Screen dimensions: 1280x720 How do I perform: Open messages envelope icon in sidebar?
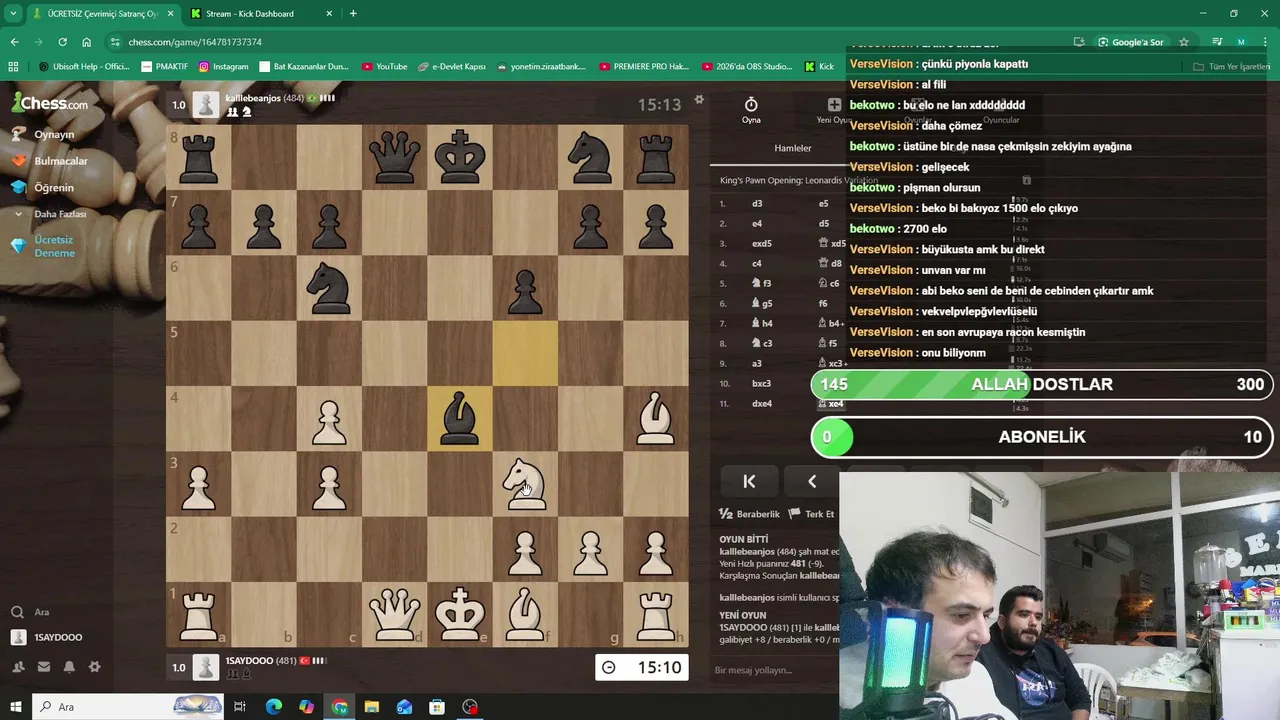tap(44, 667)
